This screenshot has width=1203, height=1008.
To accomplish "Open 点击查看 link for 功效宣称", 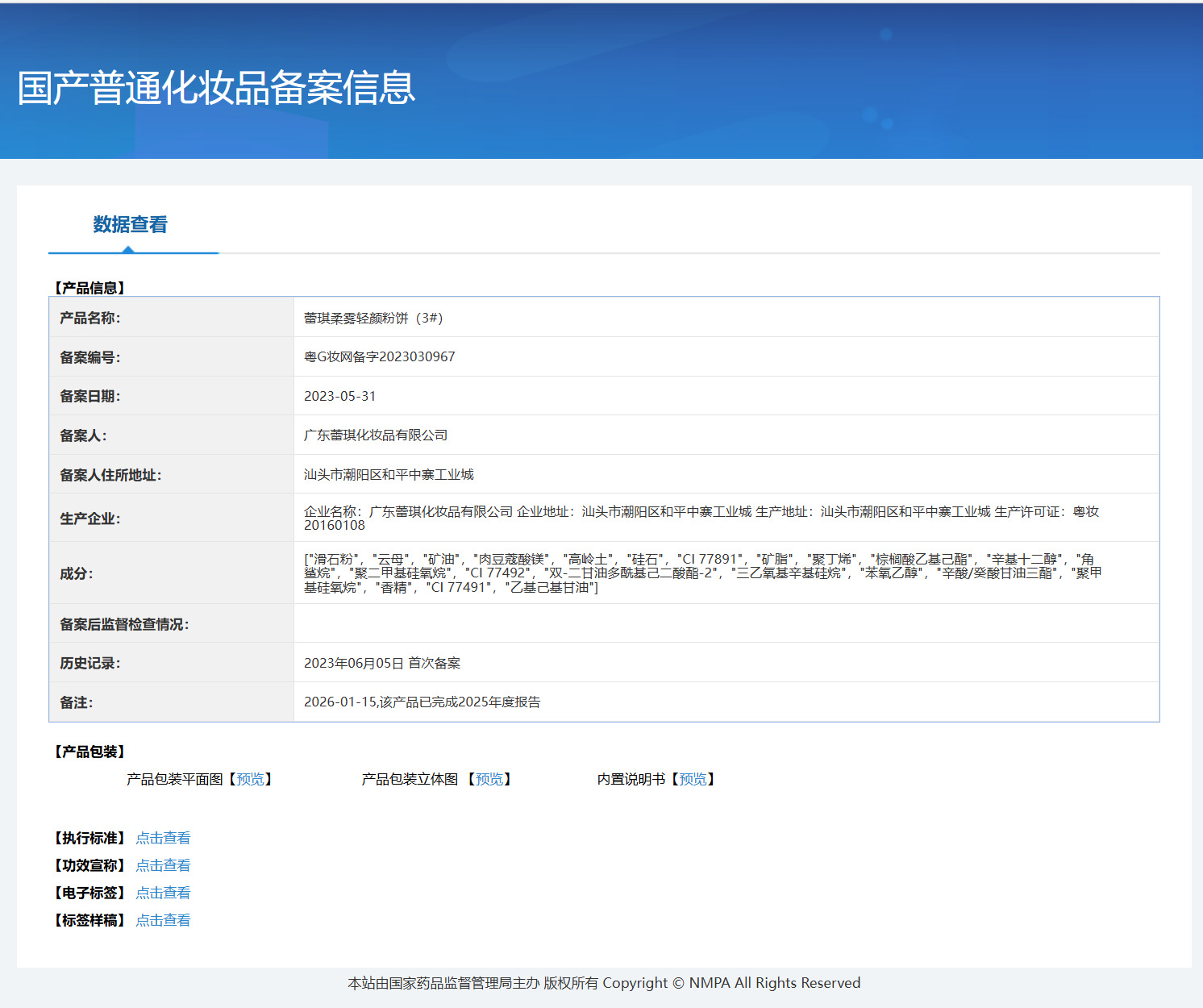I will coord(163,865).
